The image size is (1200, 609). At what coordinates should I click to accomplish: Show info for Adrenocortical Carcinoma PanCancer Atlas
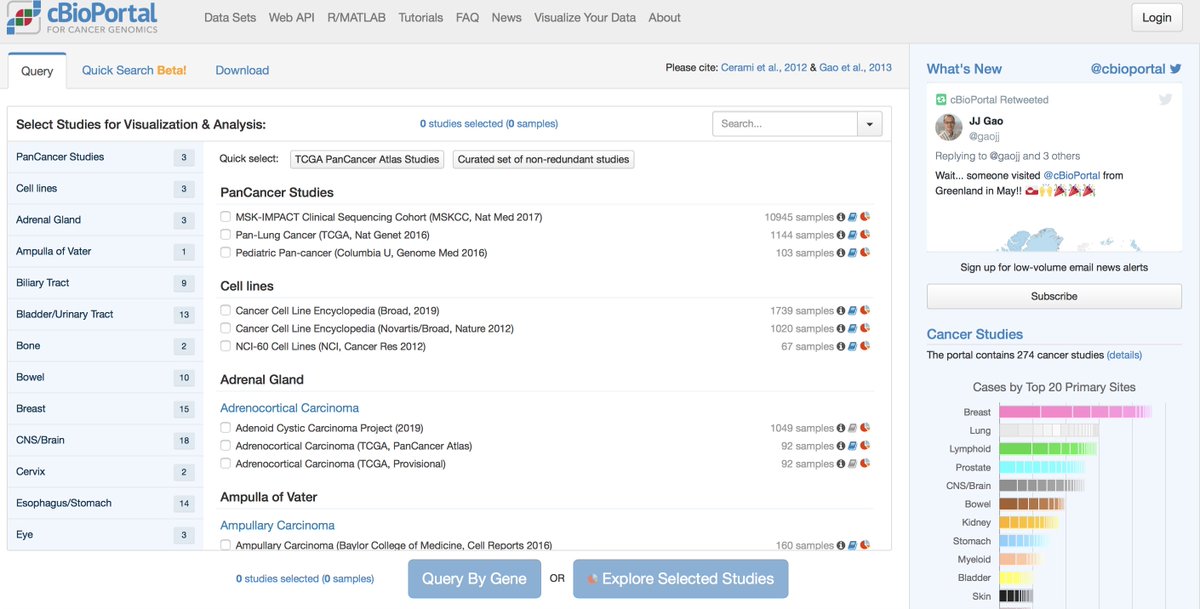pyautogui.click(x=841, y=446)
